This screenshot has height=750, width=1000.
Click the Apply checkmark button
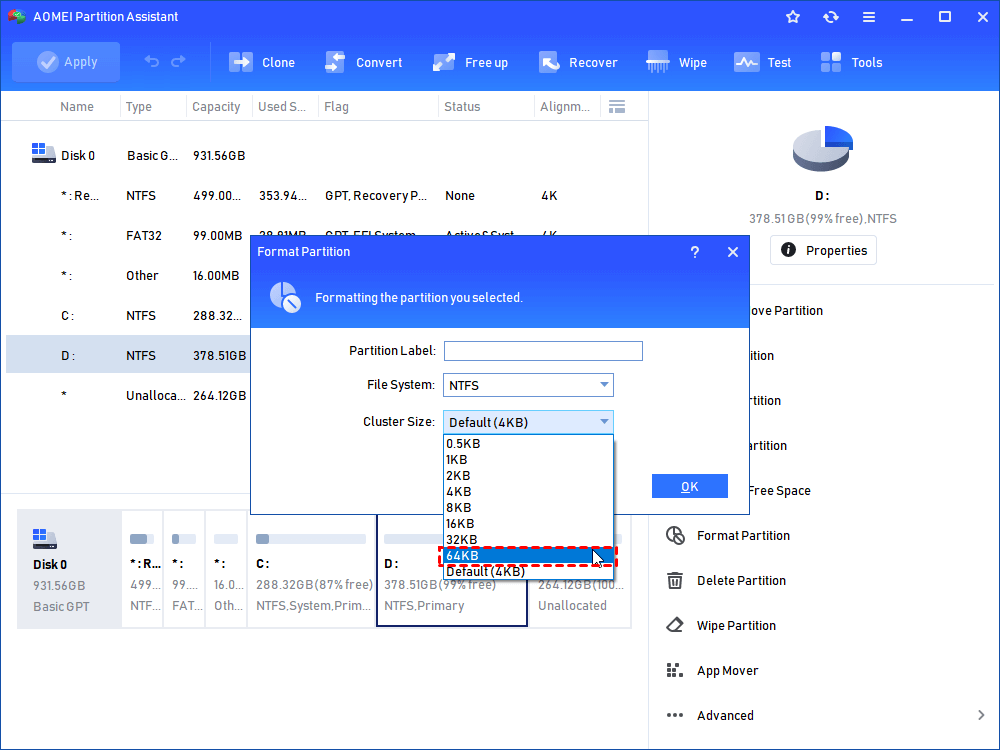tap(66, 62)
